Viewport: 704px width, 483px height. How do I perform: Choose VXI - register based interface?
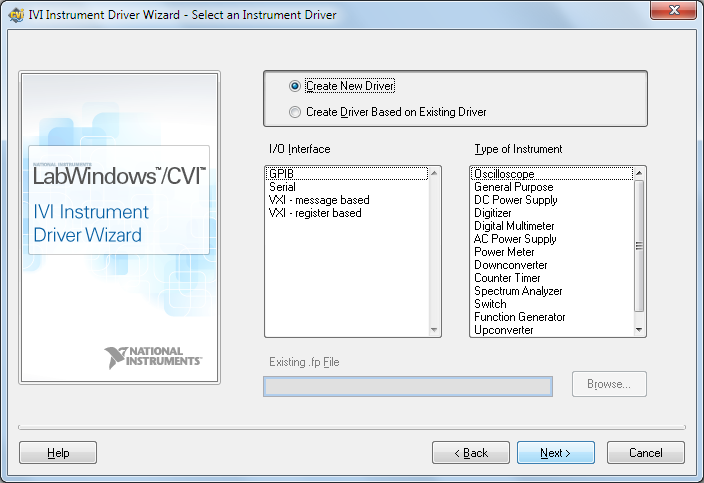315,213
